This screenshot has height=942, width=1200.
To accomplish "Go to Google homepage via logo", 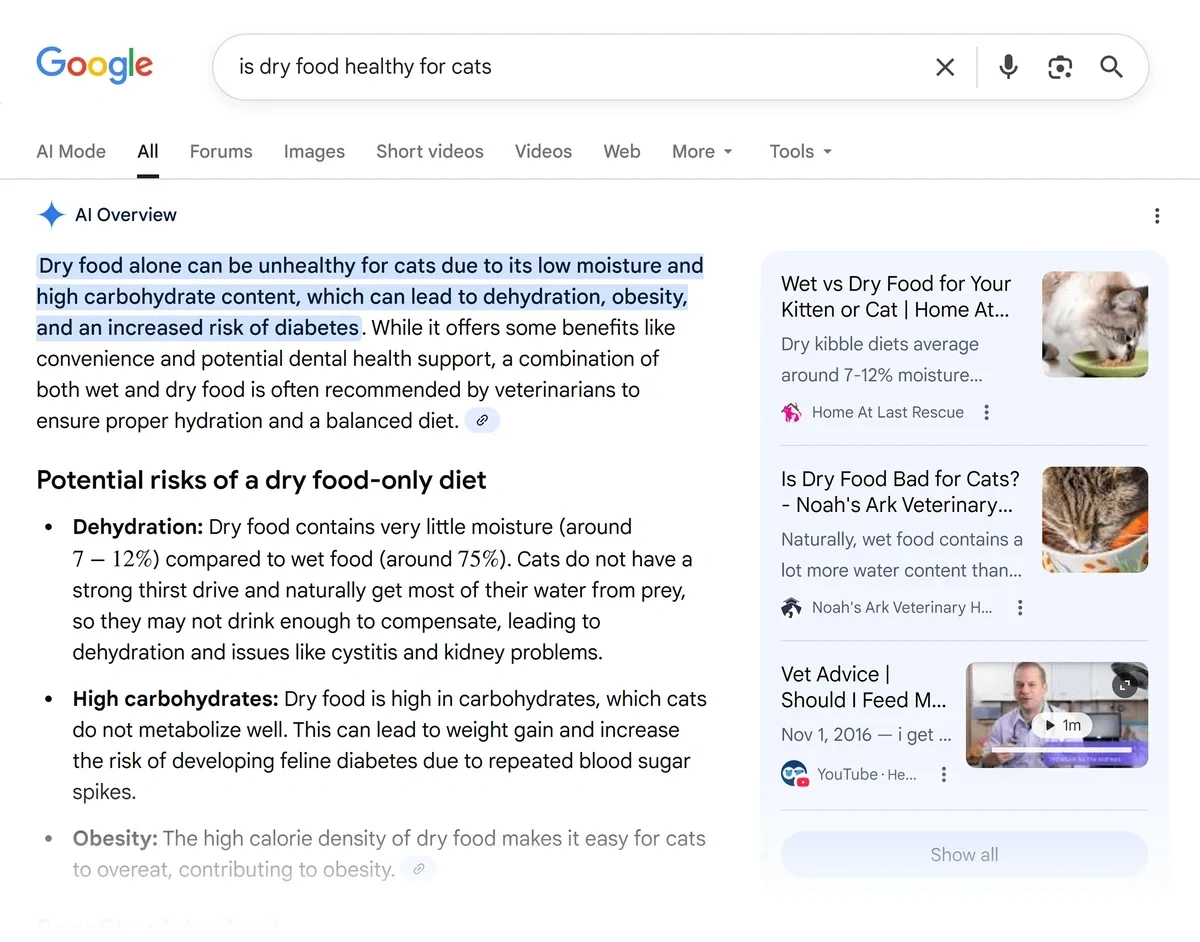I will click(x=95, y=65).
